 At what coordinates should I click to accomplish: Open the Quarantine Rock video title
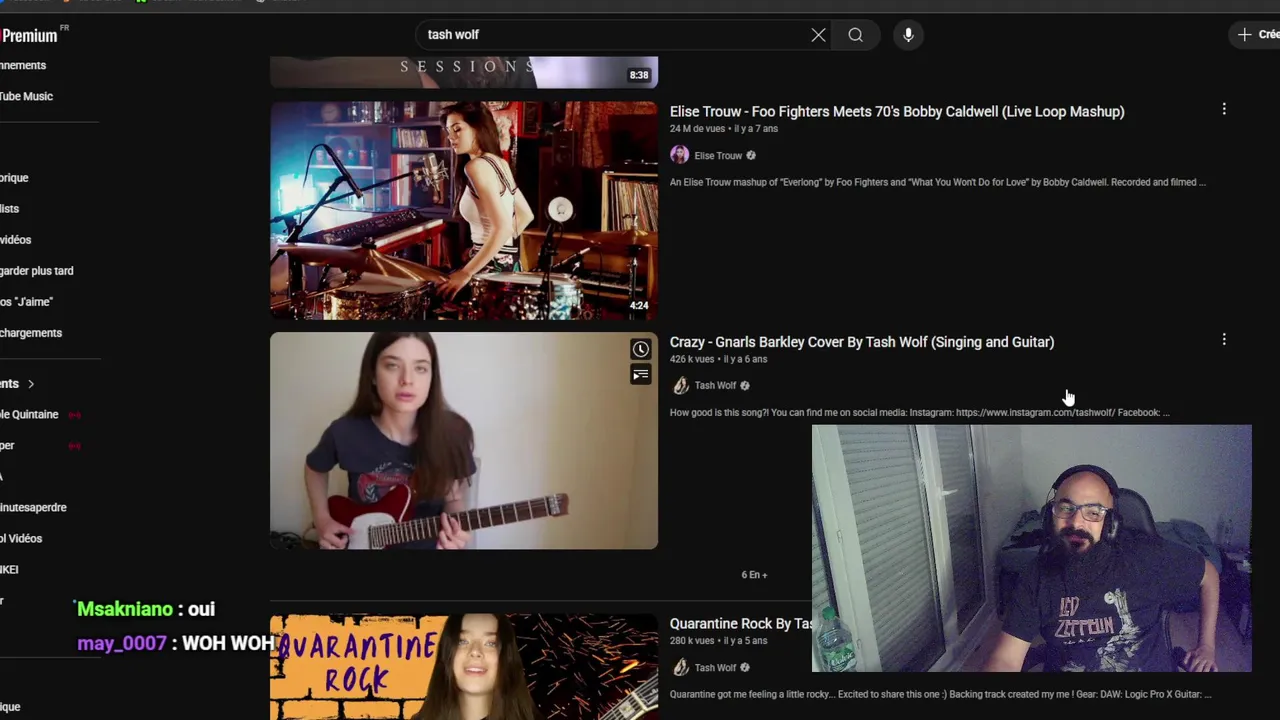point(741,624)
